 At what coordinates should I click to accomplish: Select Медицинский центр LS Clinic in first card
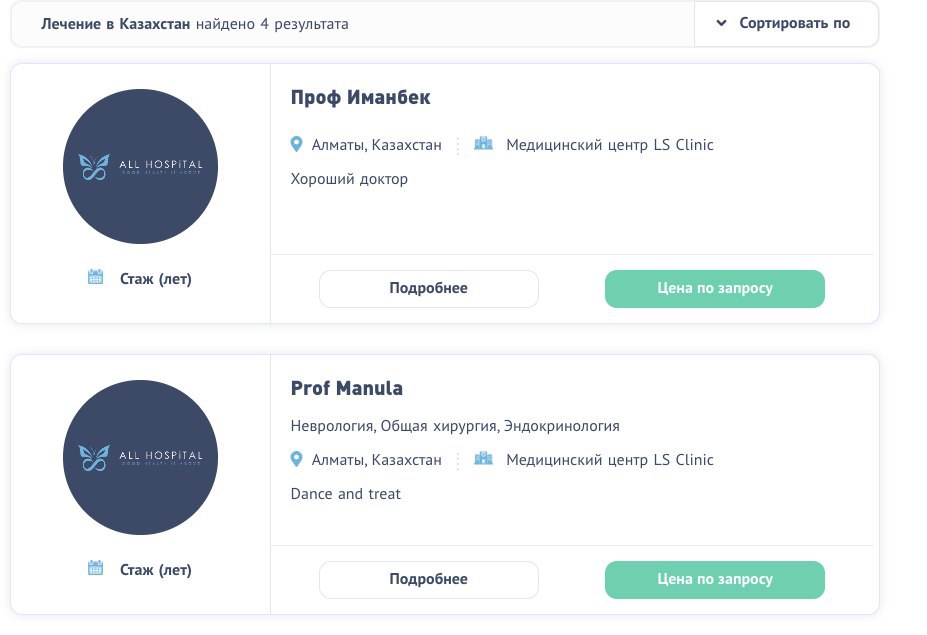pos(610,145)
